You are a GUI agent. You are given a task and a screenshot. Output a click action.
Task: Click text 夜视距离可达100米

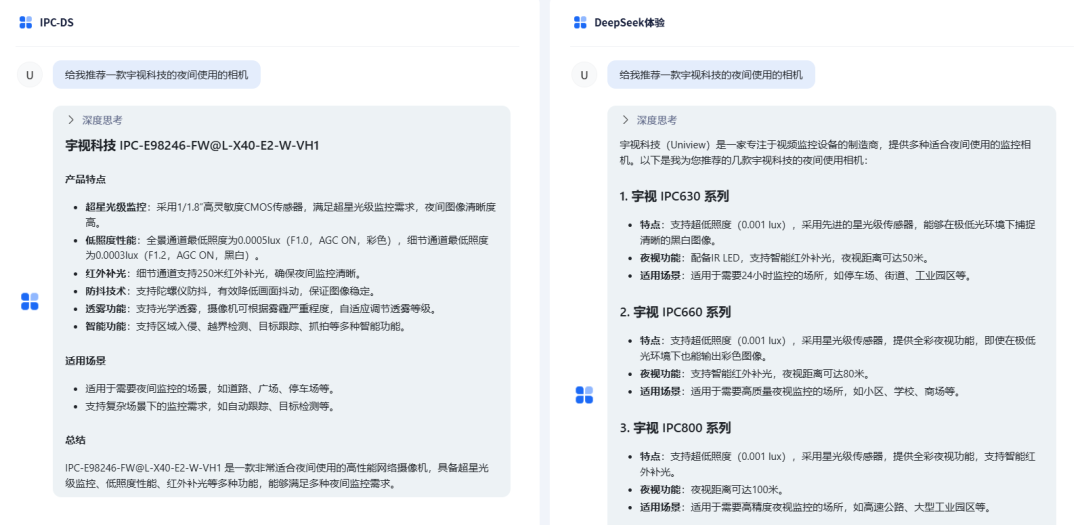tap(737, 490)
